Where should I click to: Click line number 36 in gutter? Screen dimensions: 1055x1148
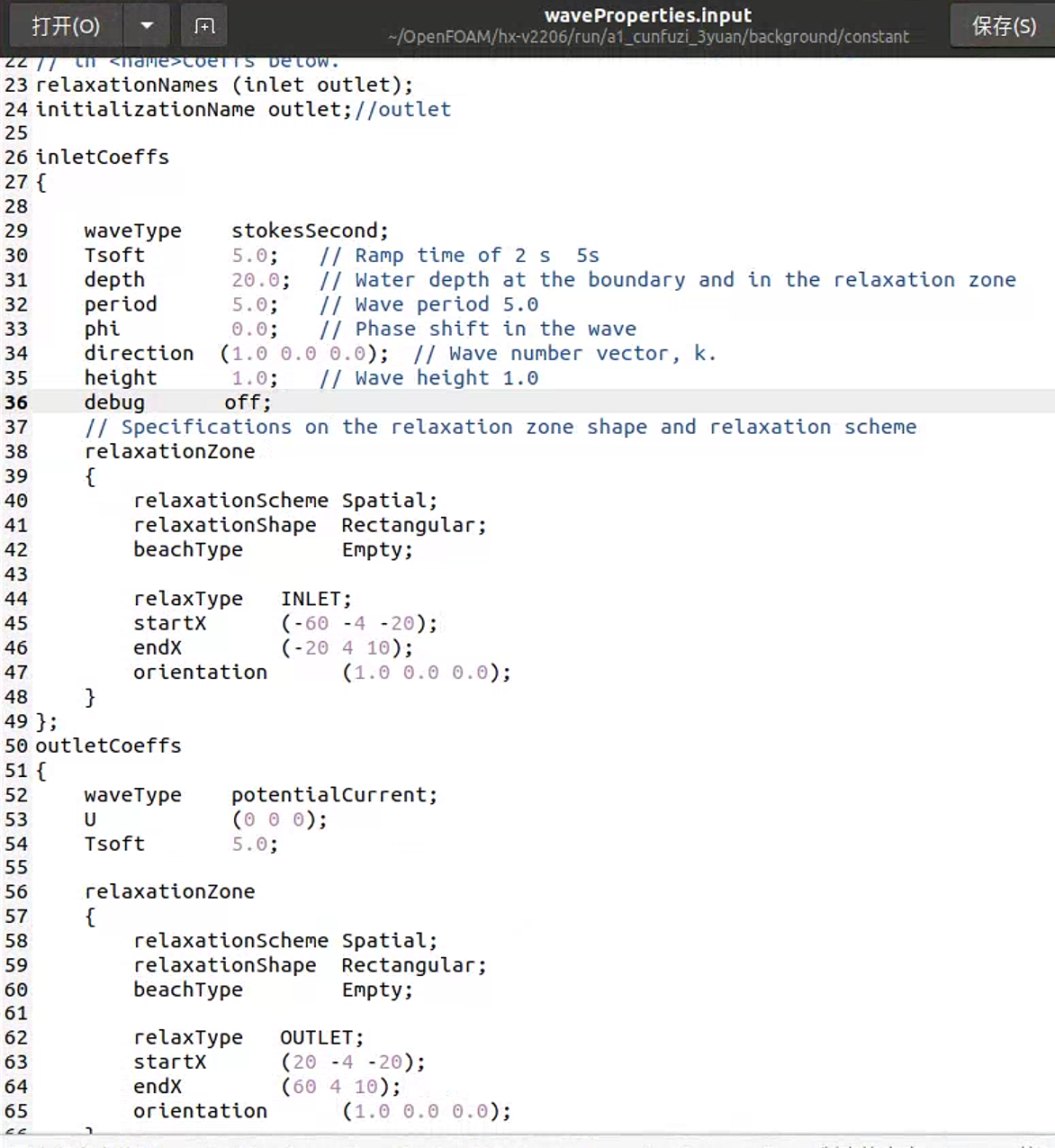point(16,402)
